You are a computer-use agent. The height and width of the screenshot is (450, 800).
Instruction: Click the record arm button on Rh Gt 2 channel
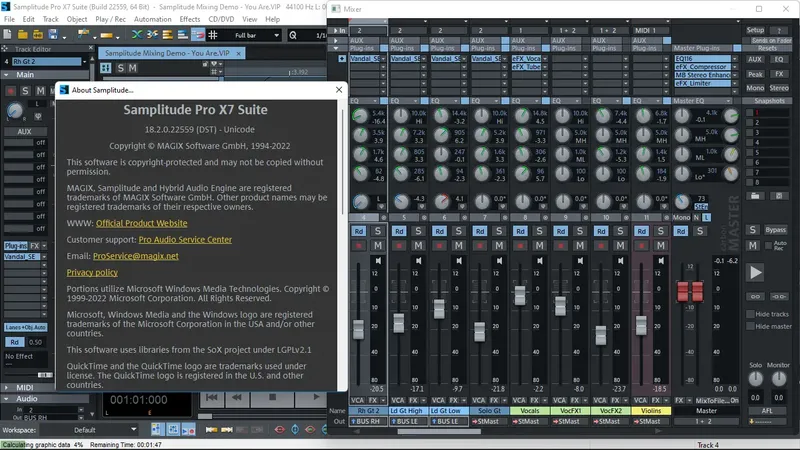click(x=359, y=246)
